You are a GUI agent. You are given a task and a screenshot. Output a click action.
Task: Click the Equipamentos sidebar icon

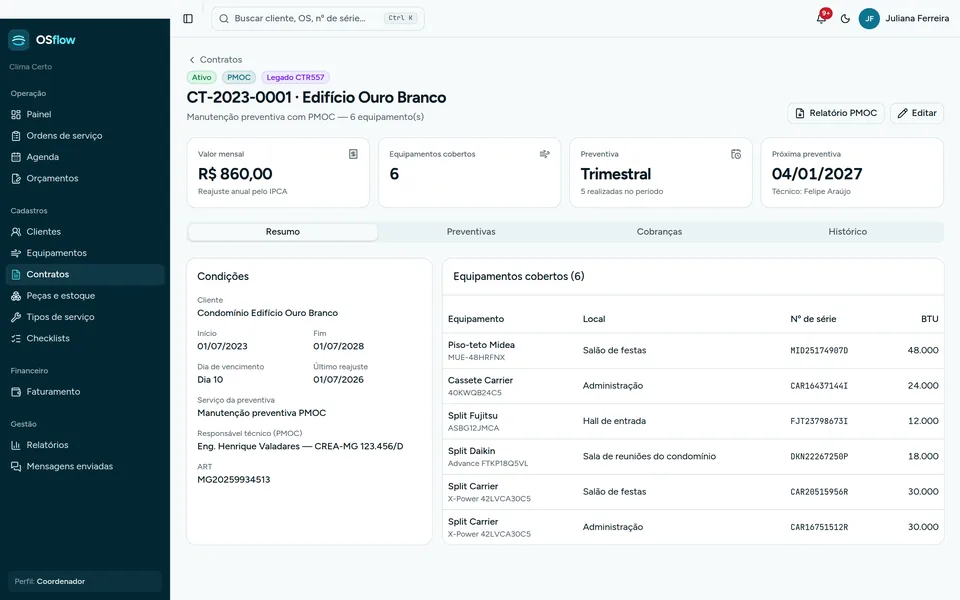click(x=16, y=253)
